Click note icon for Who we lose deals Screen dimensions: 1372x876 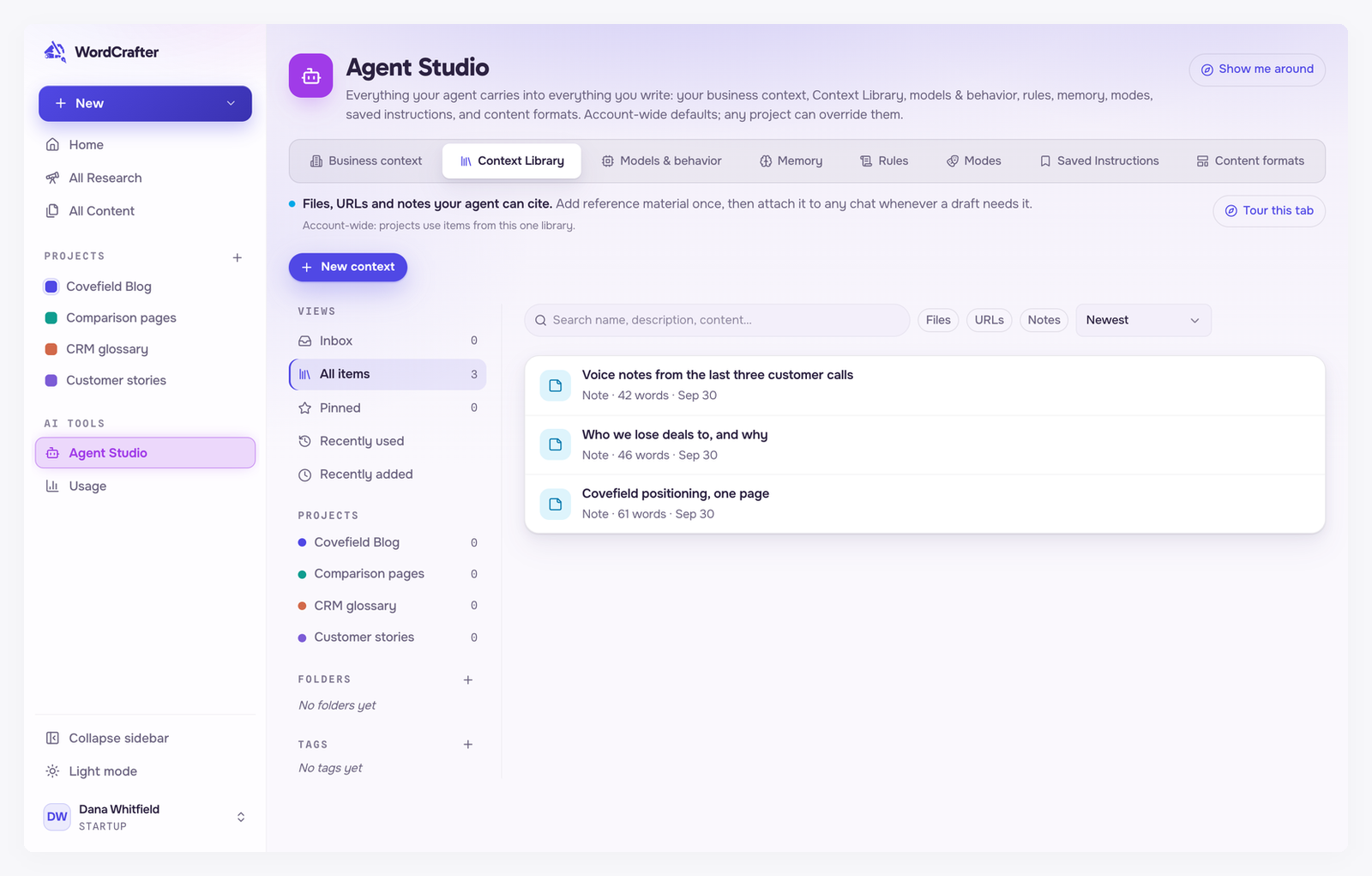555,444
